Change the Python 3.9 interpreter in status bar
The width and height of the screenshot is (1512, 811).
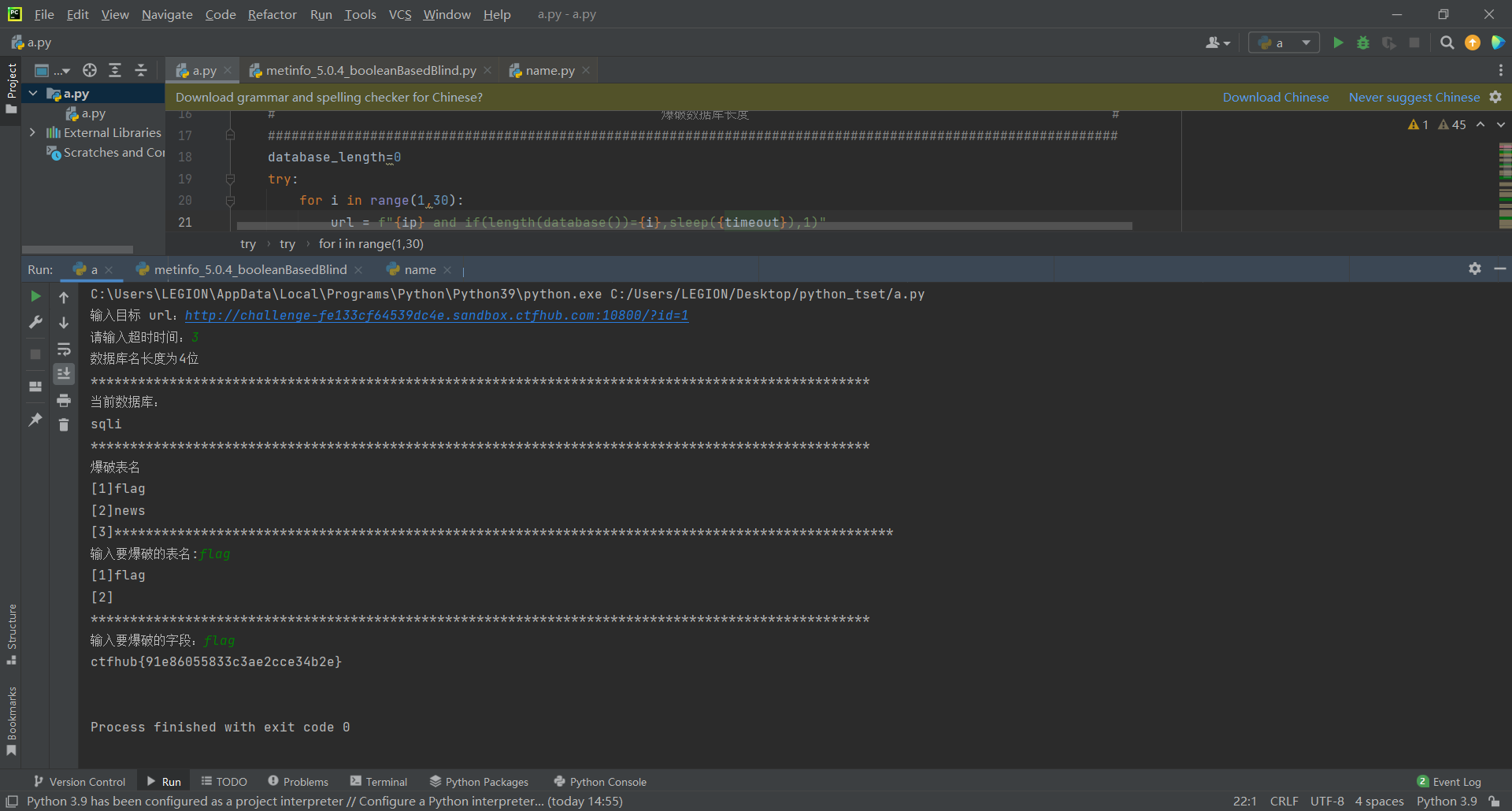[1447, 801]
